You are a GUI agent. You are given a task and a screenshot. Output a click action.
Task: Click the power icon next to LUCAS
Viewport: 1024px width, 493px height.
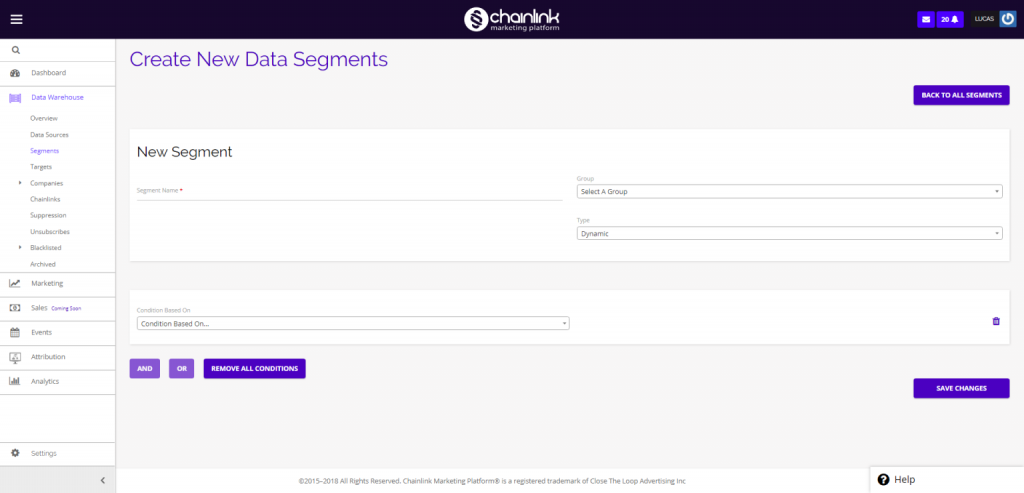(x=1008, y=19)
